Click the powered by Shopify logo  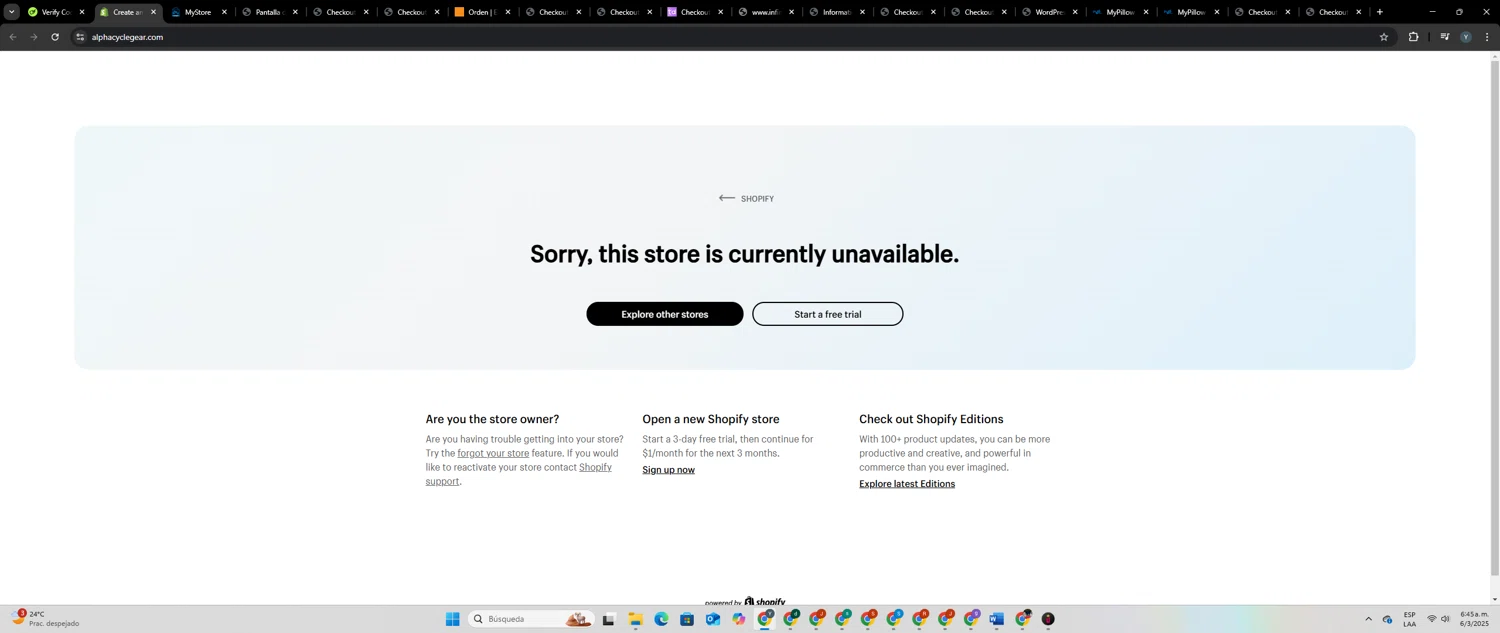[x=745, y=602]
